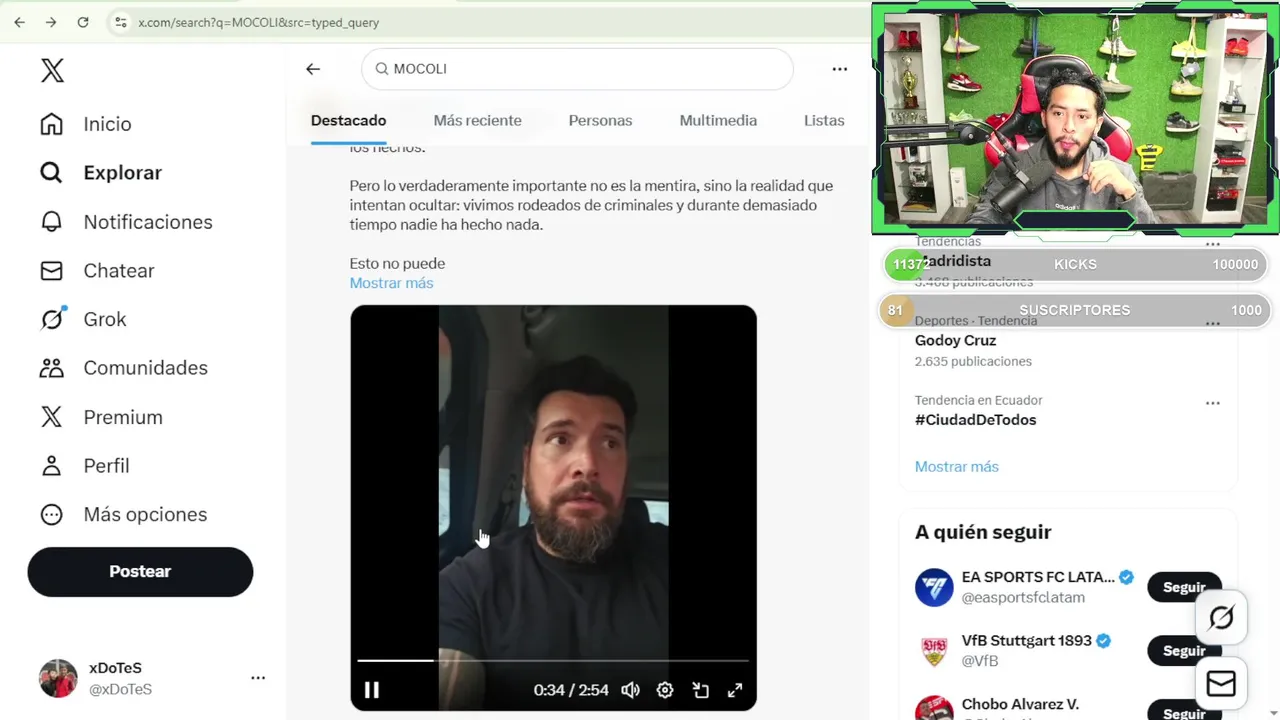
Task: Open video picture-in-picture icon
Action: coord(701,690)
